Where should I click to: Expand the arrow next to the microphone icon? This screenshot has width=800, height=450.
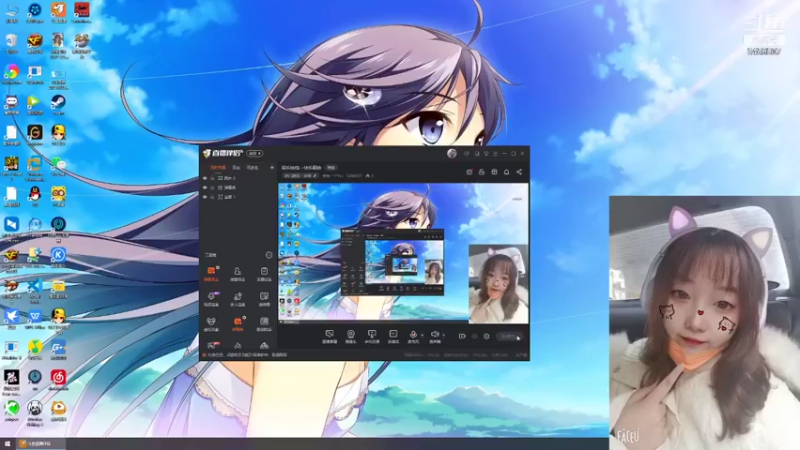pos(422,335)
